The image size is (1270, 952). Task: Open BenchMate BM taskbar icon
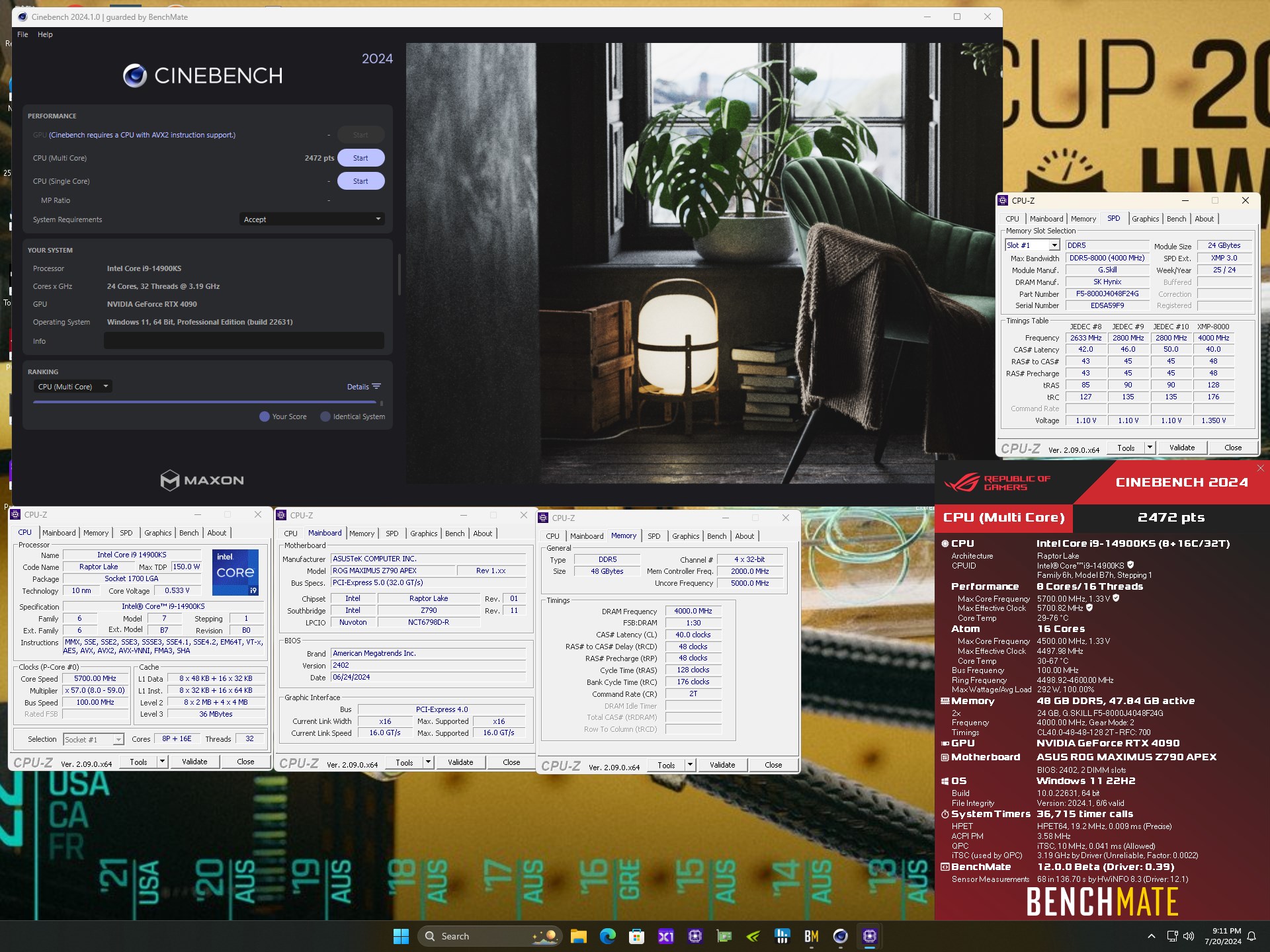811,936
